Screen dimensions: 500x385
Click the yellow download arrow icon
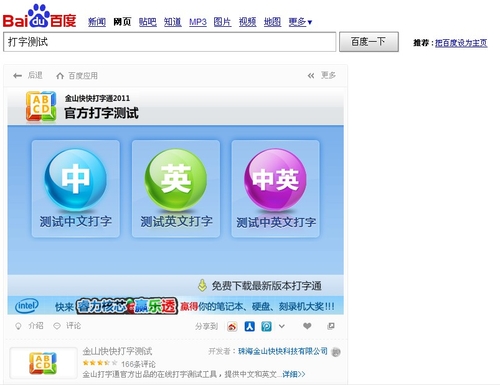tap(202, 285)
